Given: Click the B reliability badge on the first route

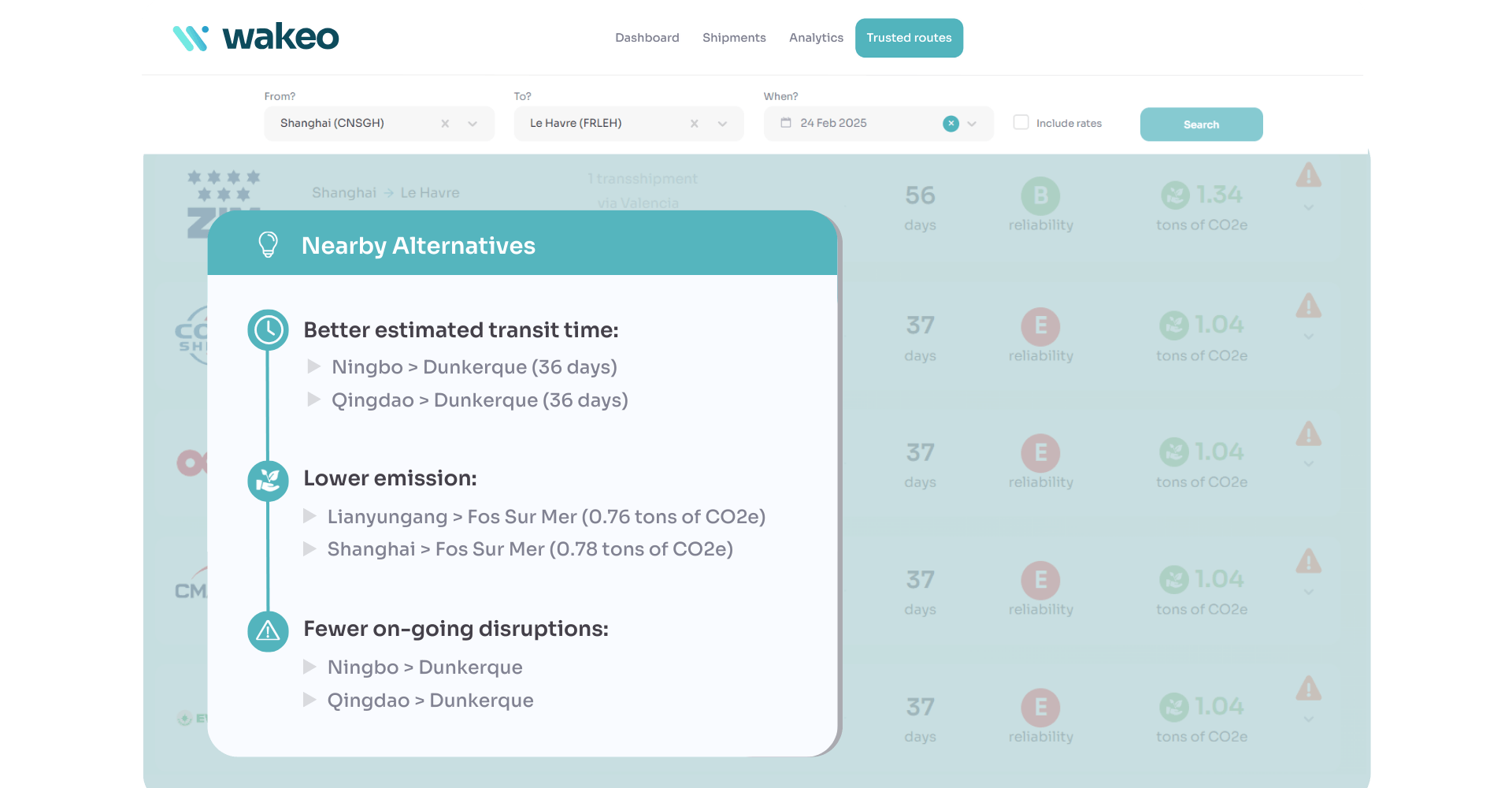Looking at the screenshot, I should coord(1041,195).
